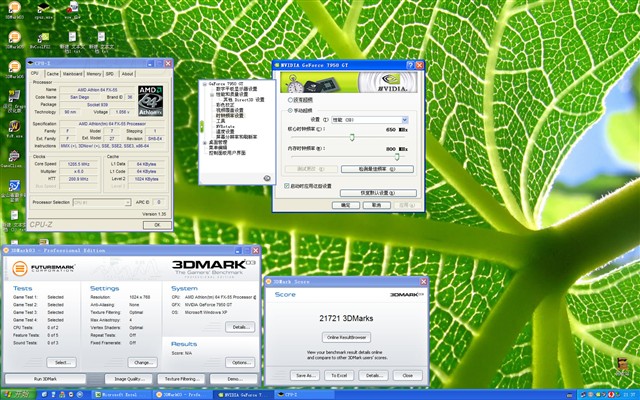Select the temperature settings (温度设置) tree item

coord(225,131)
